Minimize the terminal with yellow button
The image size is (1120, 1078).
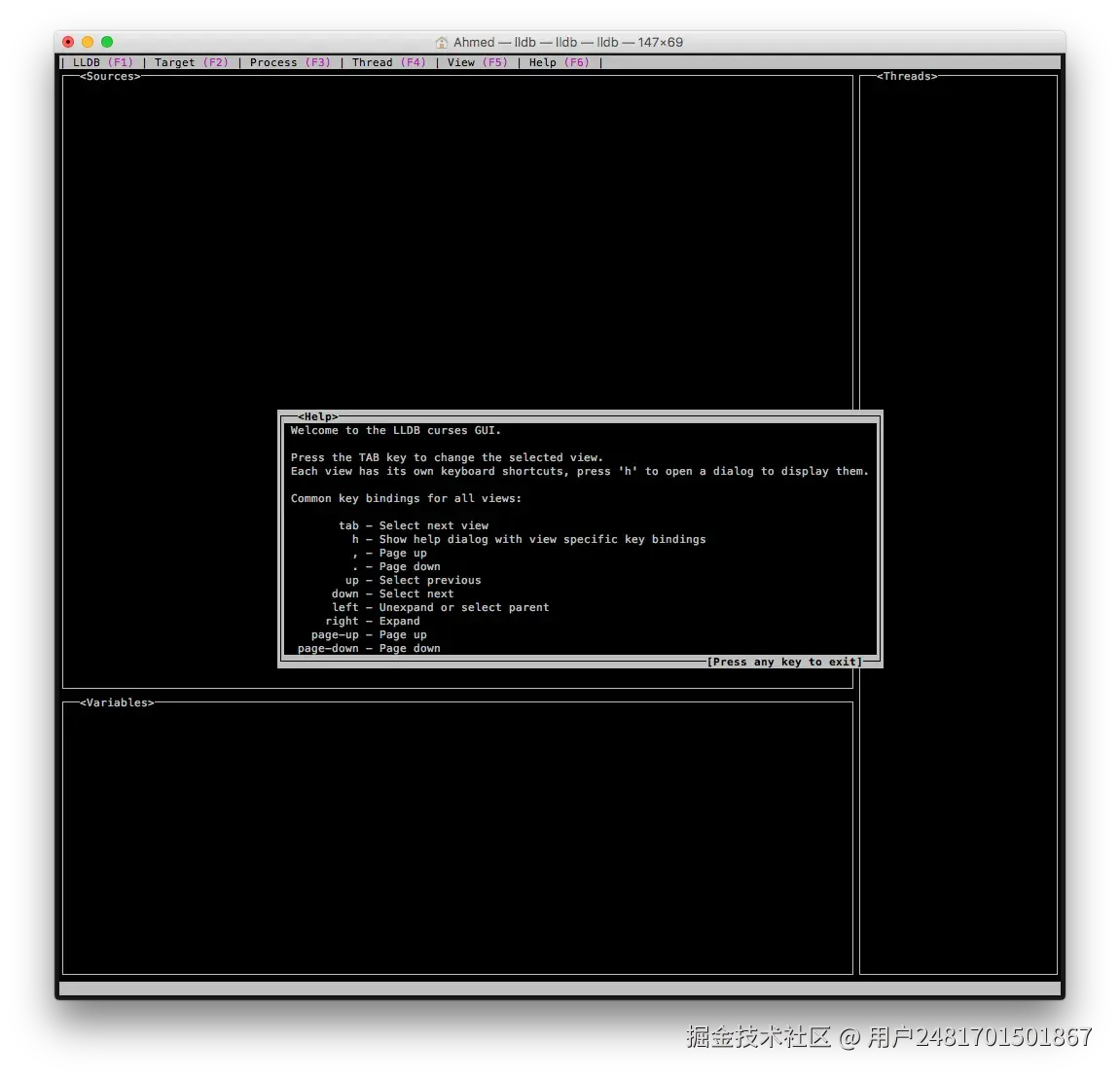(x=88, y=42)
